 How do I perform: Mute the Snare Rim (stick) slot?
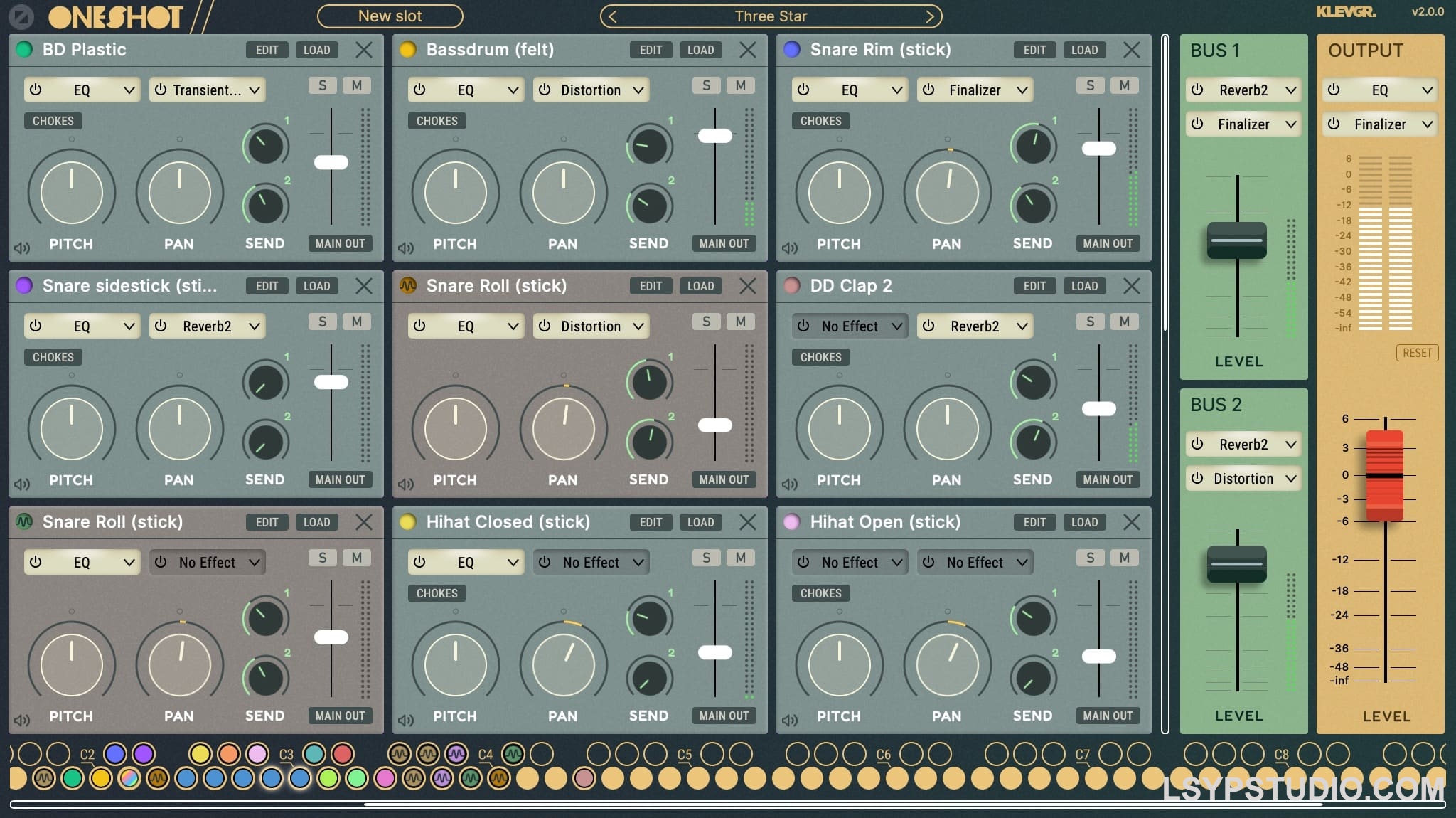click(1124, 85)
